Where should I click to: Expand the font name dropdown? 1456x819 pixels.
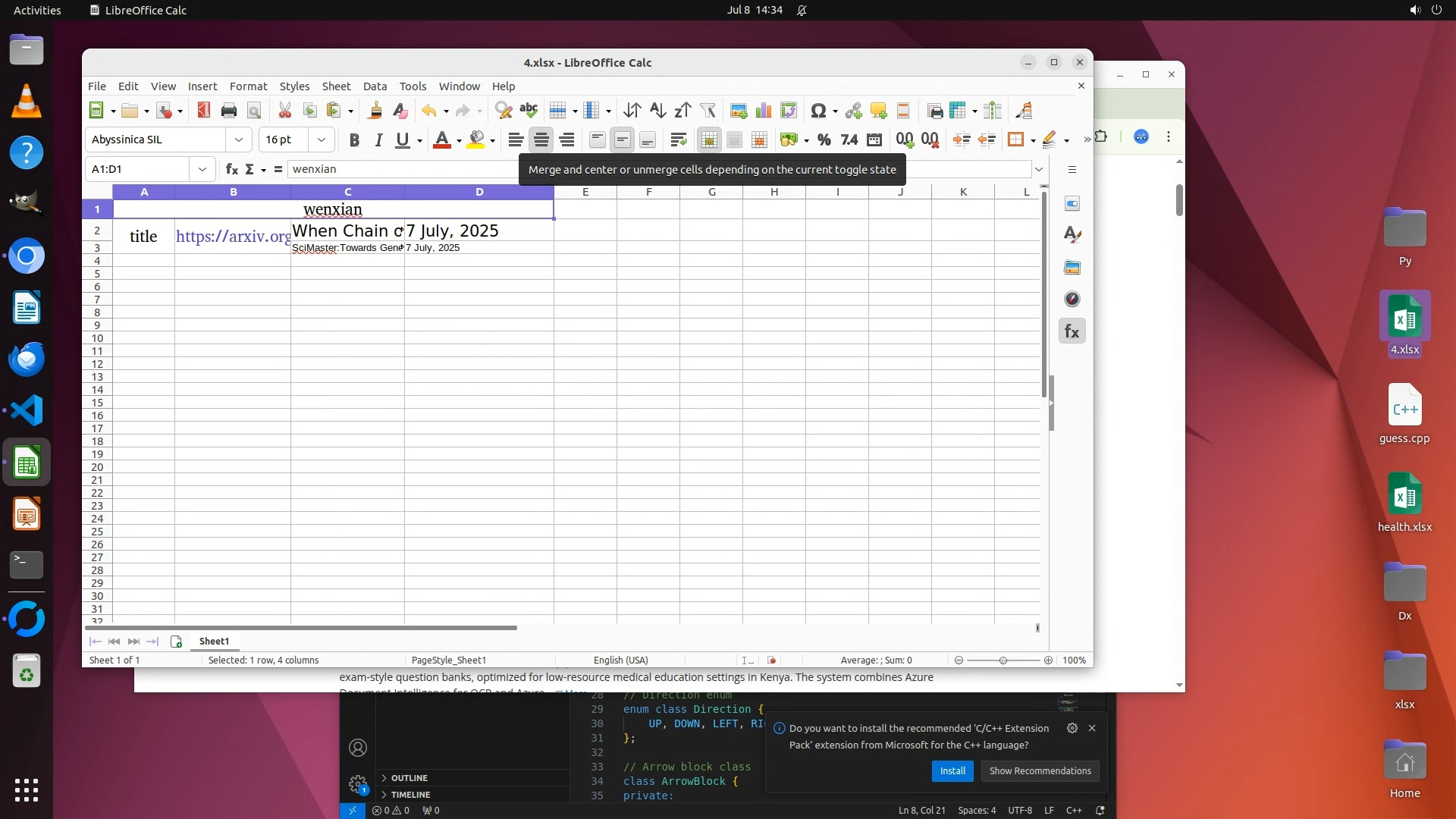239,140
